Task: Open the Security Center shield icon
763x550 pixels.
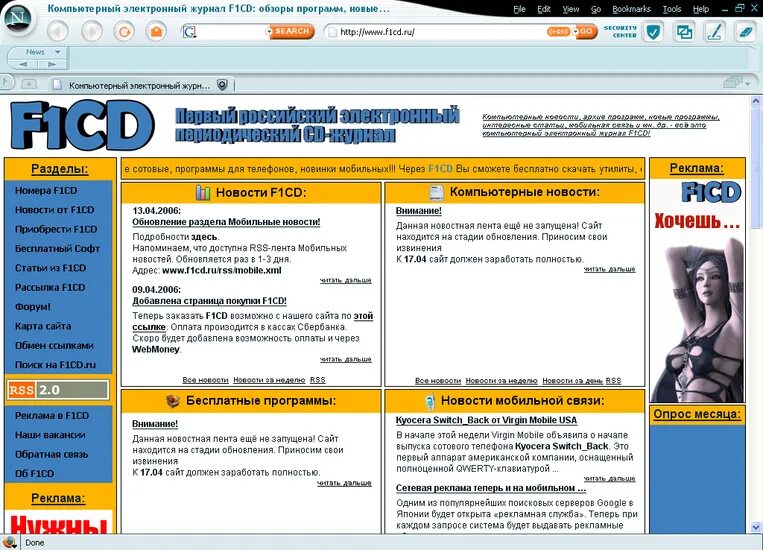Action: tap(653, 32)
